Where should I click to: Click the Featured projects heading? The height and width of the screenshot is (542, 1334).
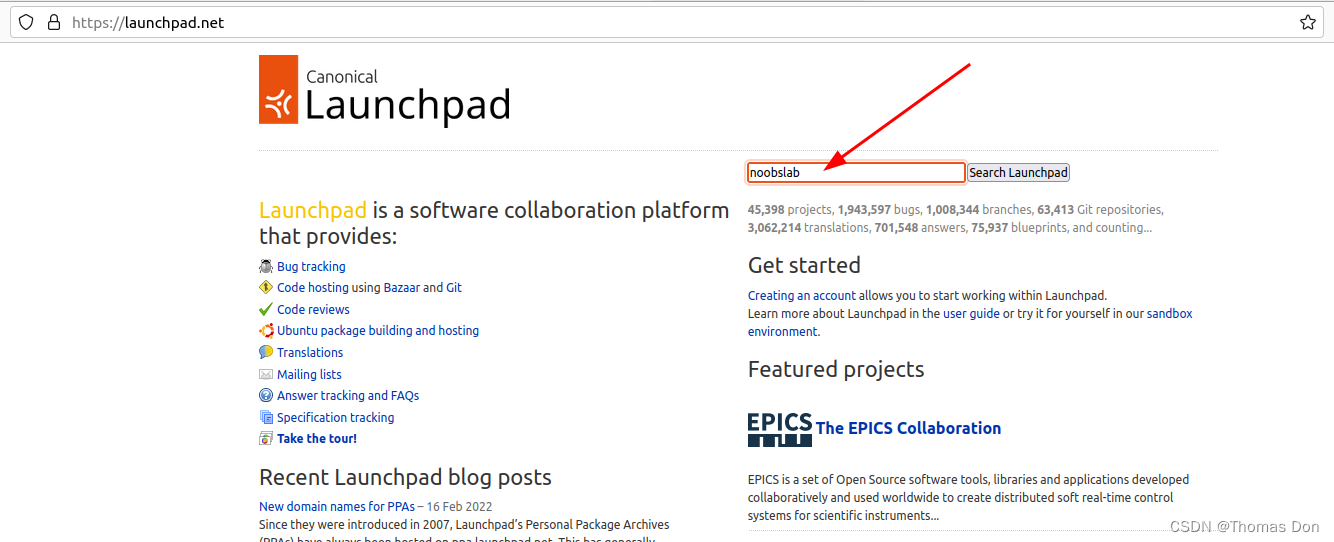tap(836, 369)
